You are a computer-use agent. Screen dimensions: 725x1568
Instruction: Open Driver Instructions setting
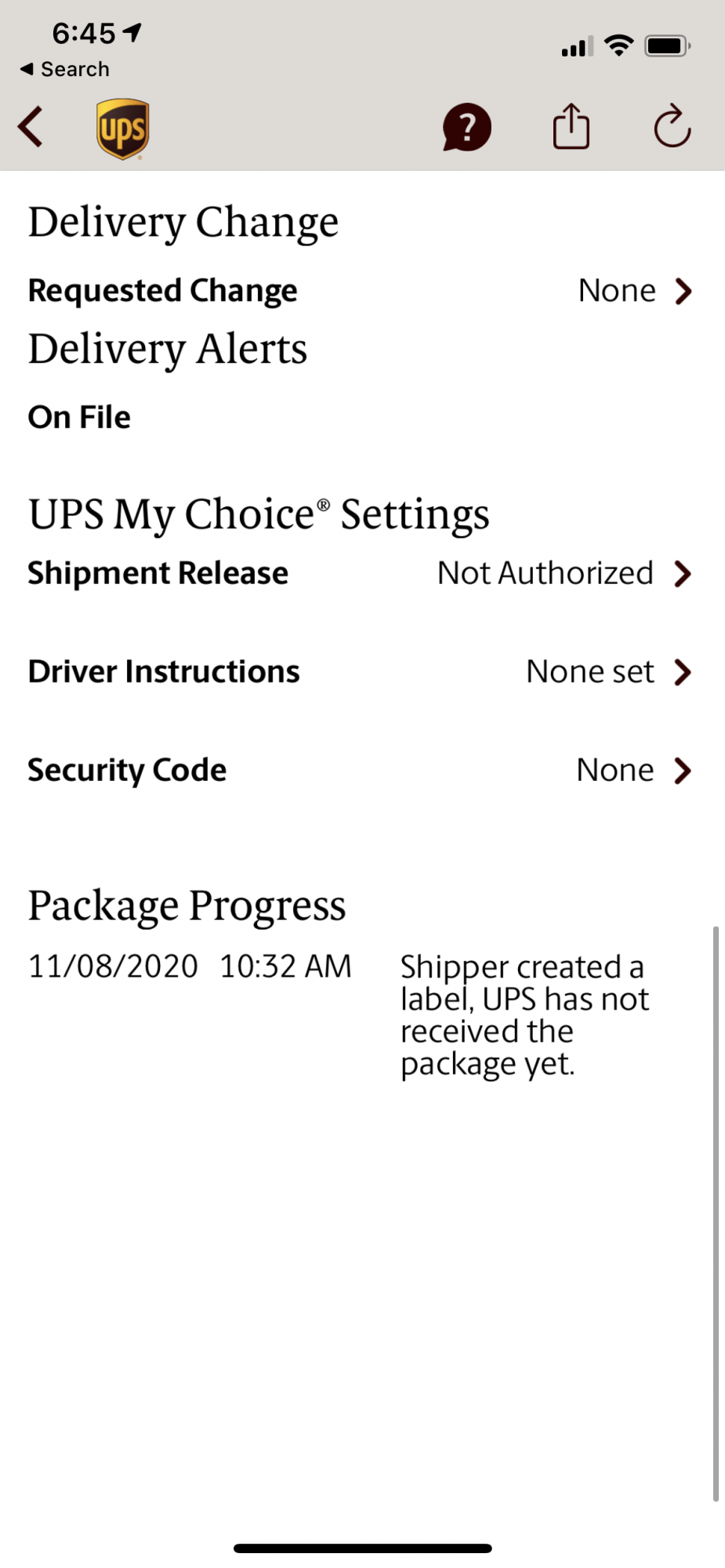[164, 673]
